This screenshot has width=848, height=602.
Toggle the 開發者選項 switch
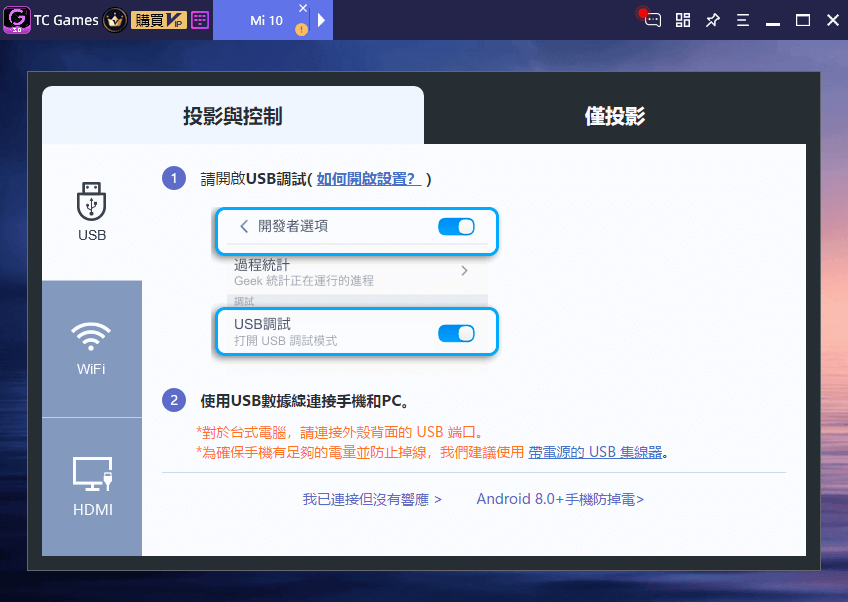tap(456, 227)
